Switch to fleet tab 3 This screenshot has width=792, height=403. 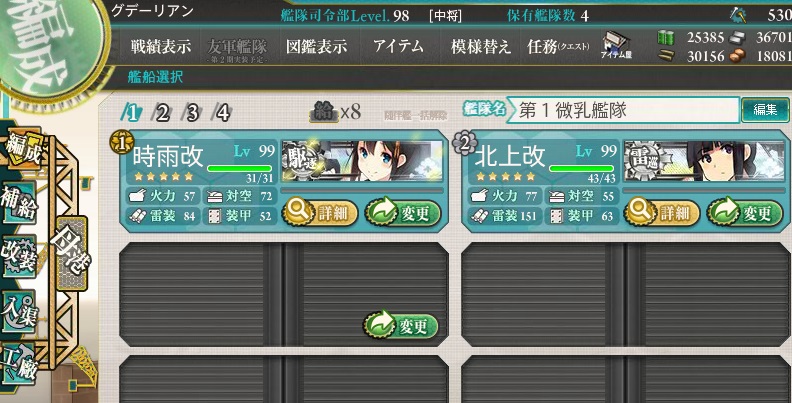192,113
